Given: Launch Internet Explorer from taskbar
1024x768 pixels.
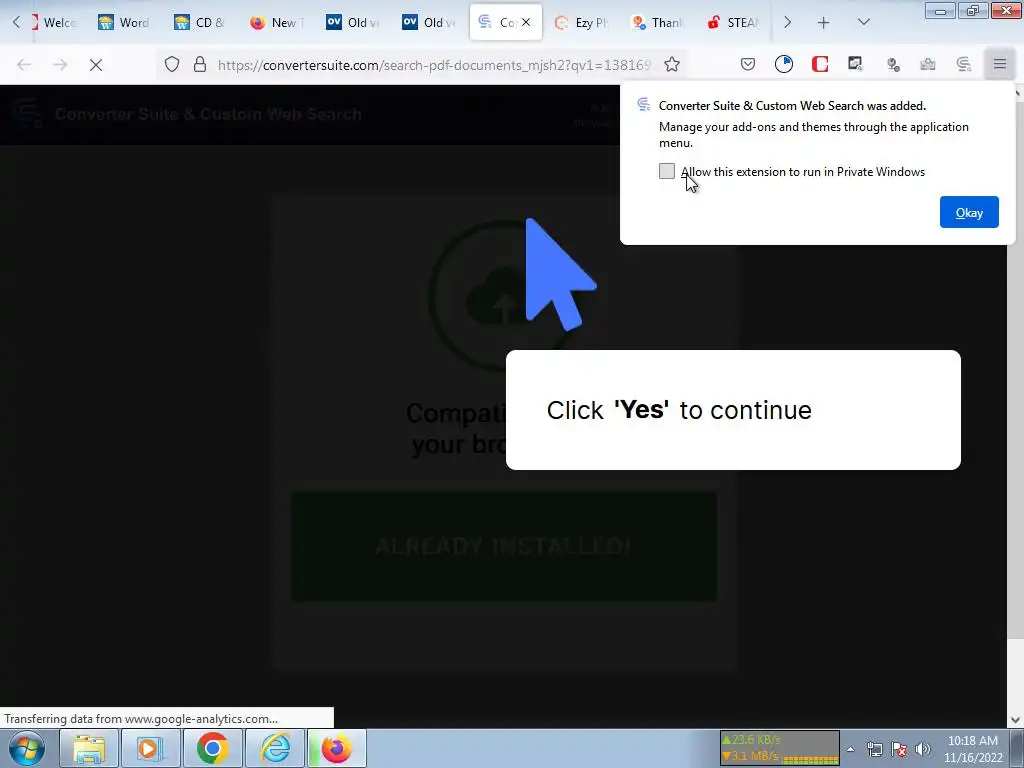Looking at the screenshot, I should point(274,748).
